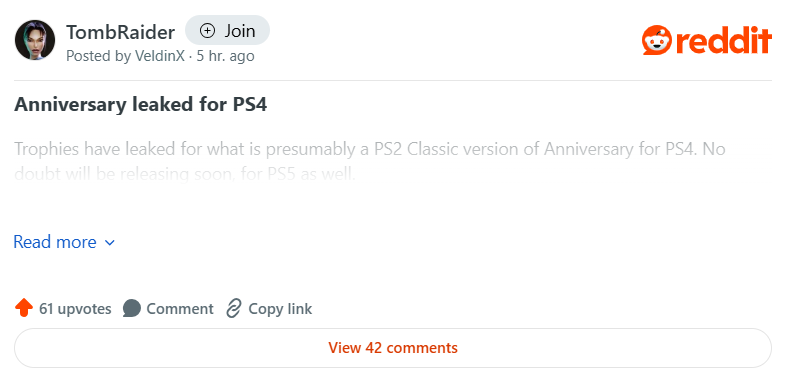Click the 'Posted by' byline text

[x=99, y=56]
